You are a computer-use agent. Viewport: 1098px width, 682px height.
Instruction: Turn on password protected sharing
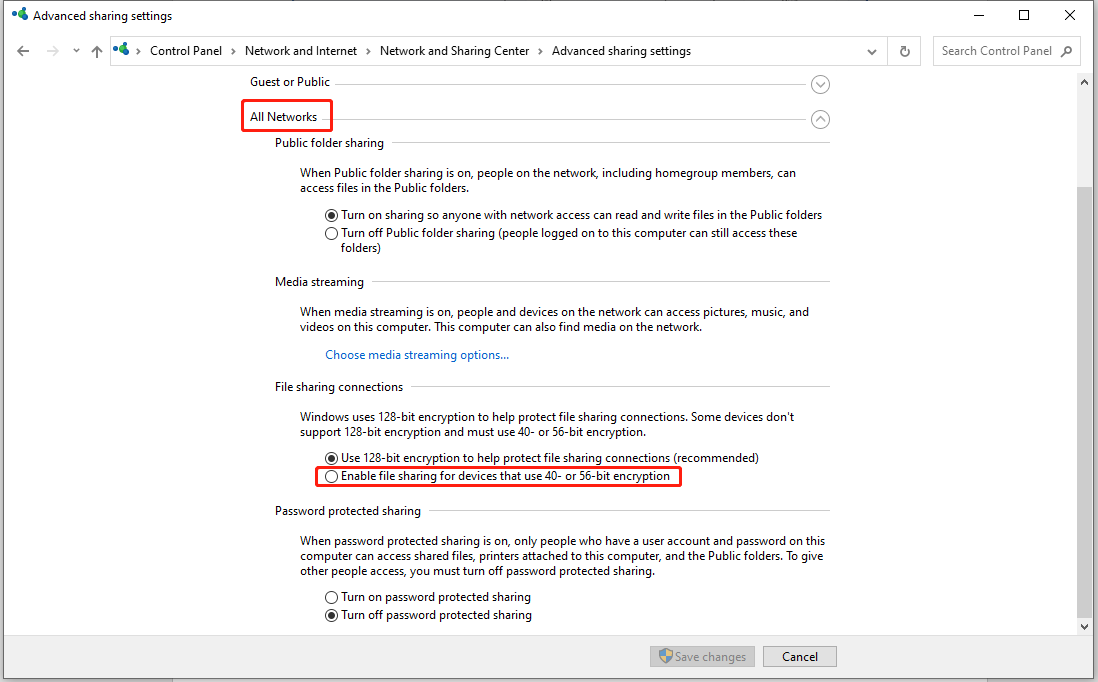pos(331,597)
